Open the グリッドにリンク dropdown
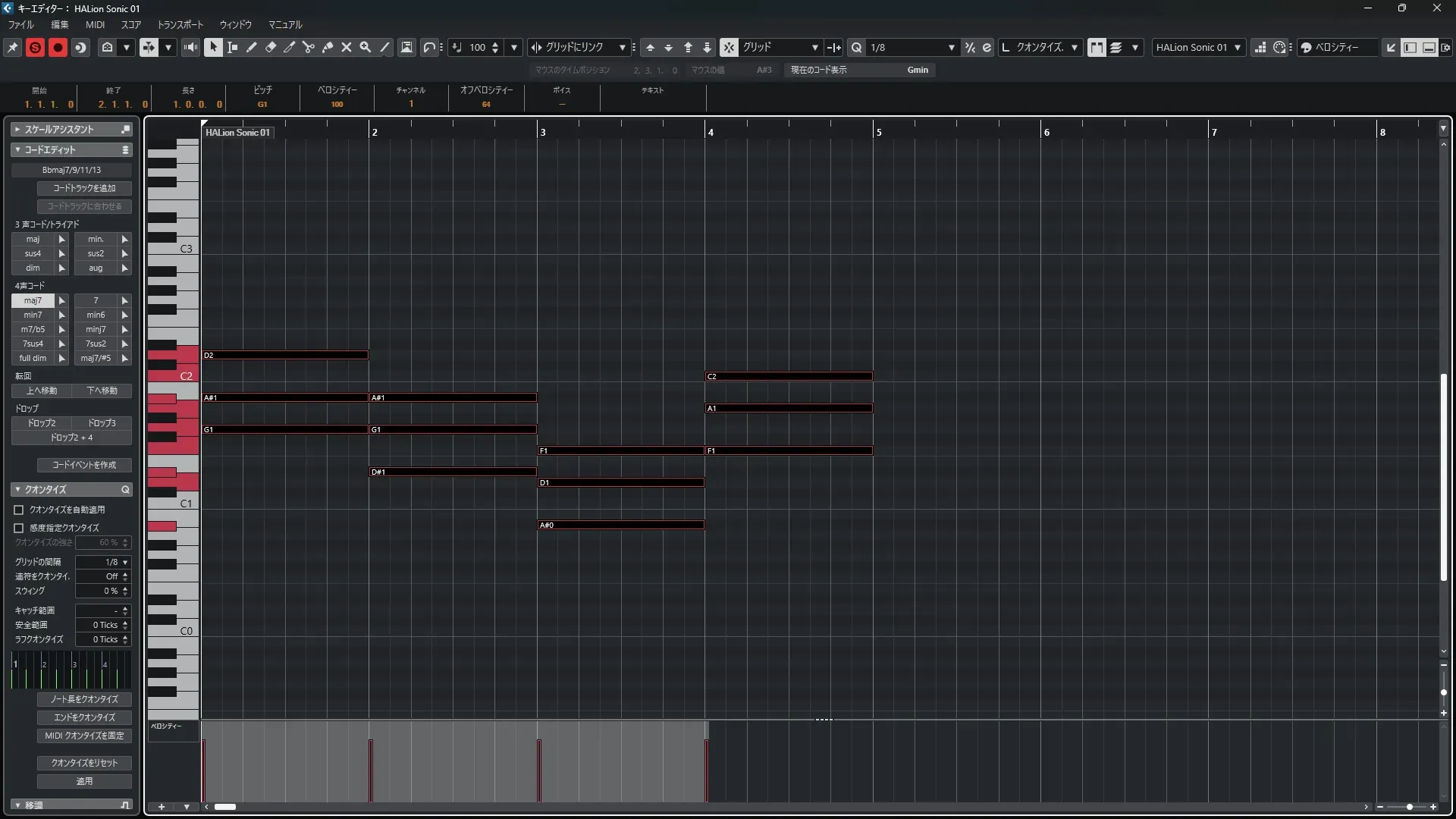 coord(622,47)
